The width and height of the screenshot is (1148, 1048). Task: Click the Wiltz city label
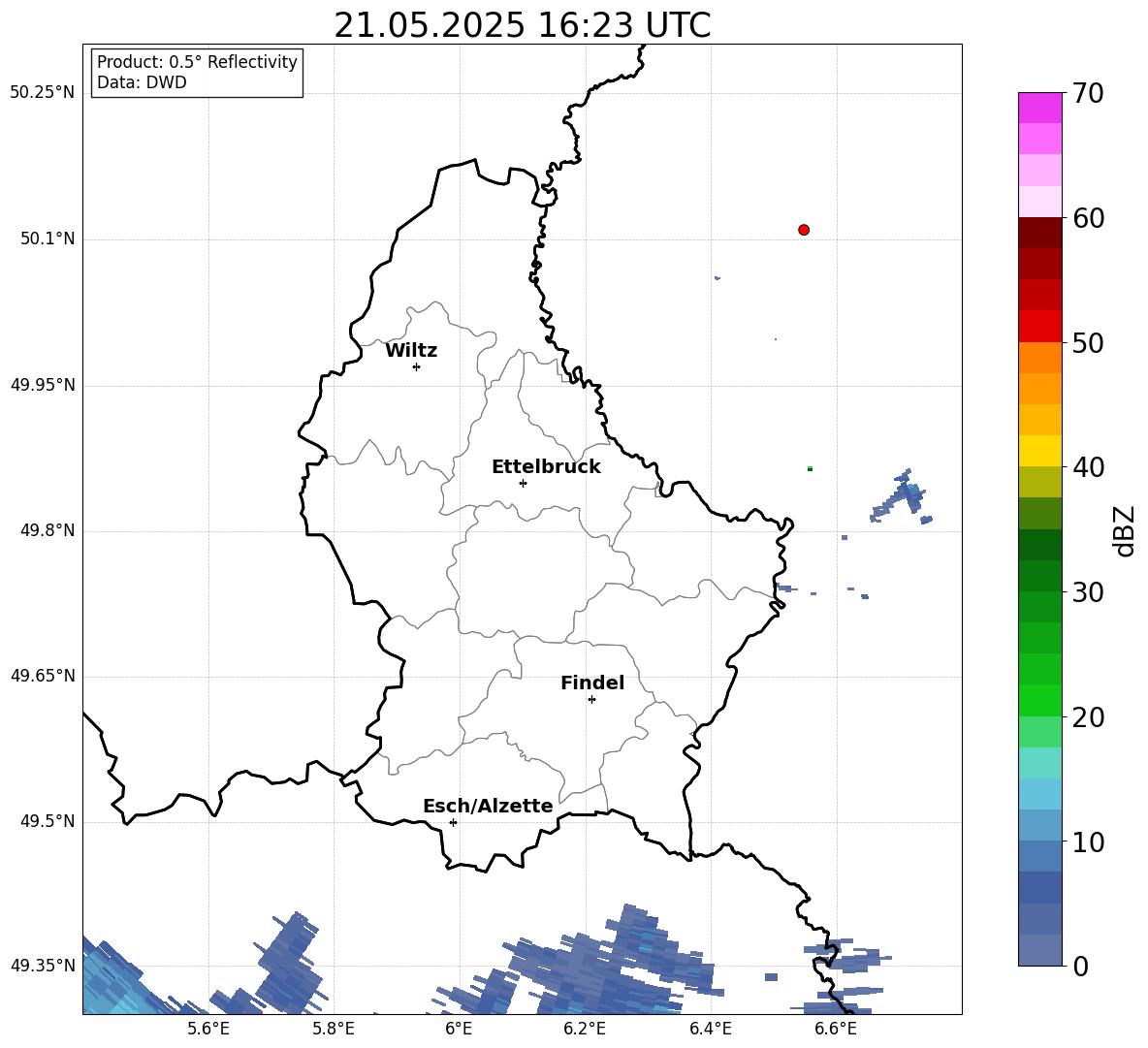pos(411,351)
